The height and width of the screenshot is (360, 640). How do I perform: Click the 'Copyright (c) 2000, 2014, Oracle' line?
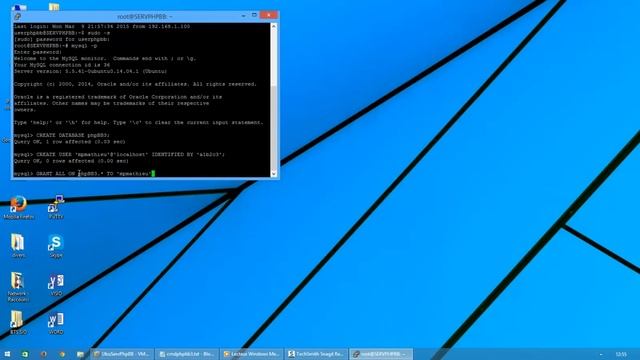click(x=135, y=84)
